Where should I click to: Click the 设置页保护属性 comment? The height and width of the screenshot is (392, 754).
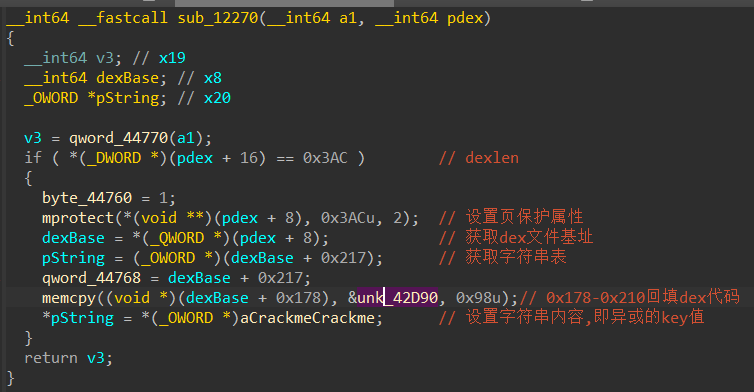tap(524, 217)
